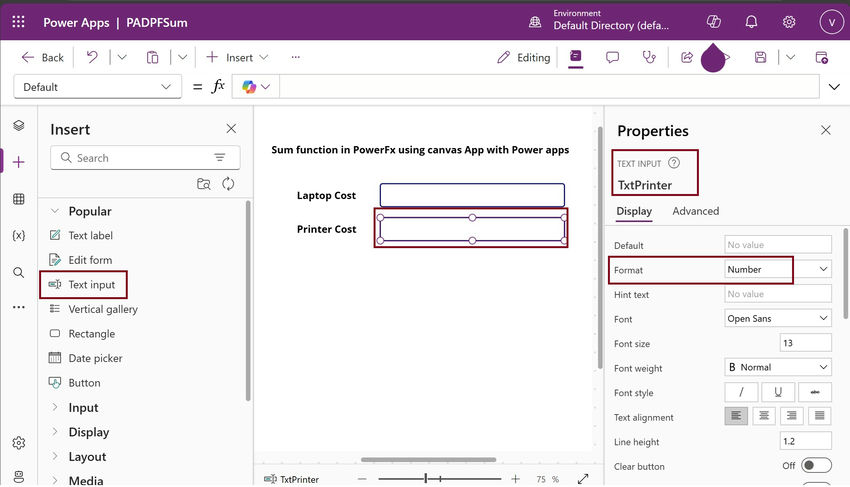Viewport: 850px width, 487px height.
Task: Open the toolbar overflow ellipsis
Action: [295, 57]
